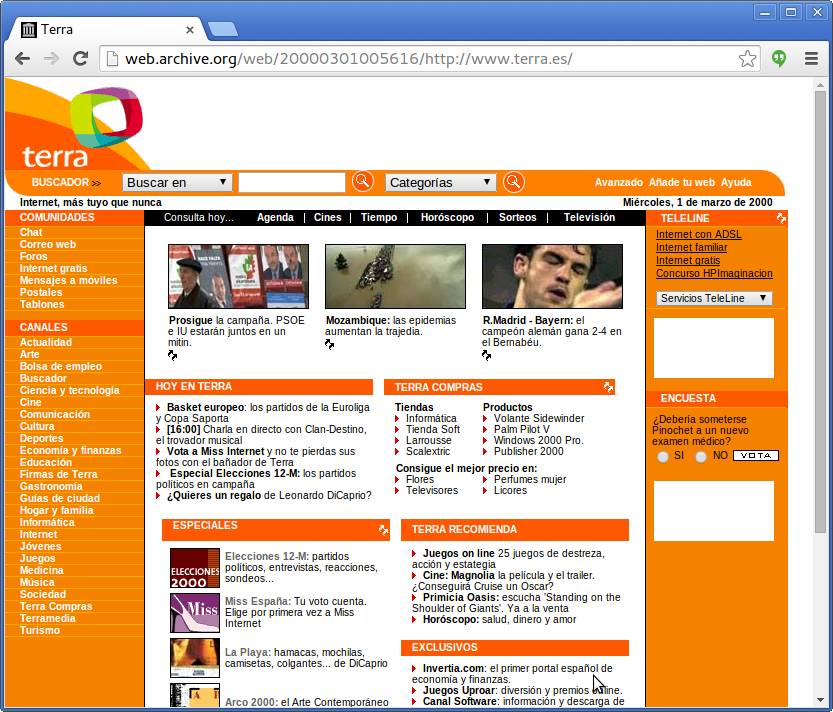Click 'Invertia.com' exclusive link
833x712 pixels.
tap(453, 668)
